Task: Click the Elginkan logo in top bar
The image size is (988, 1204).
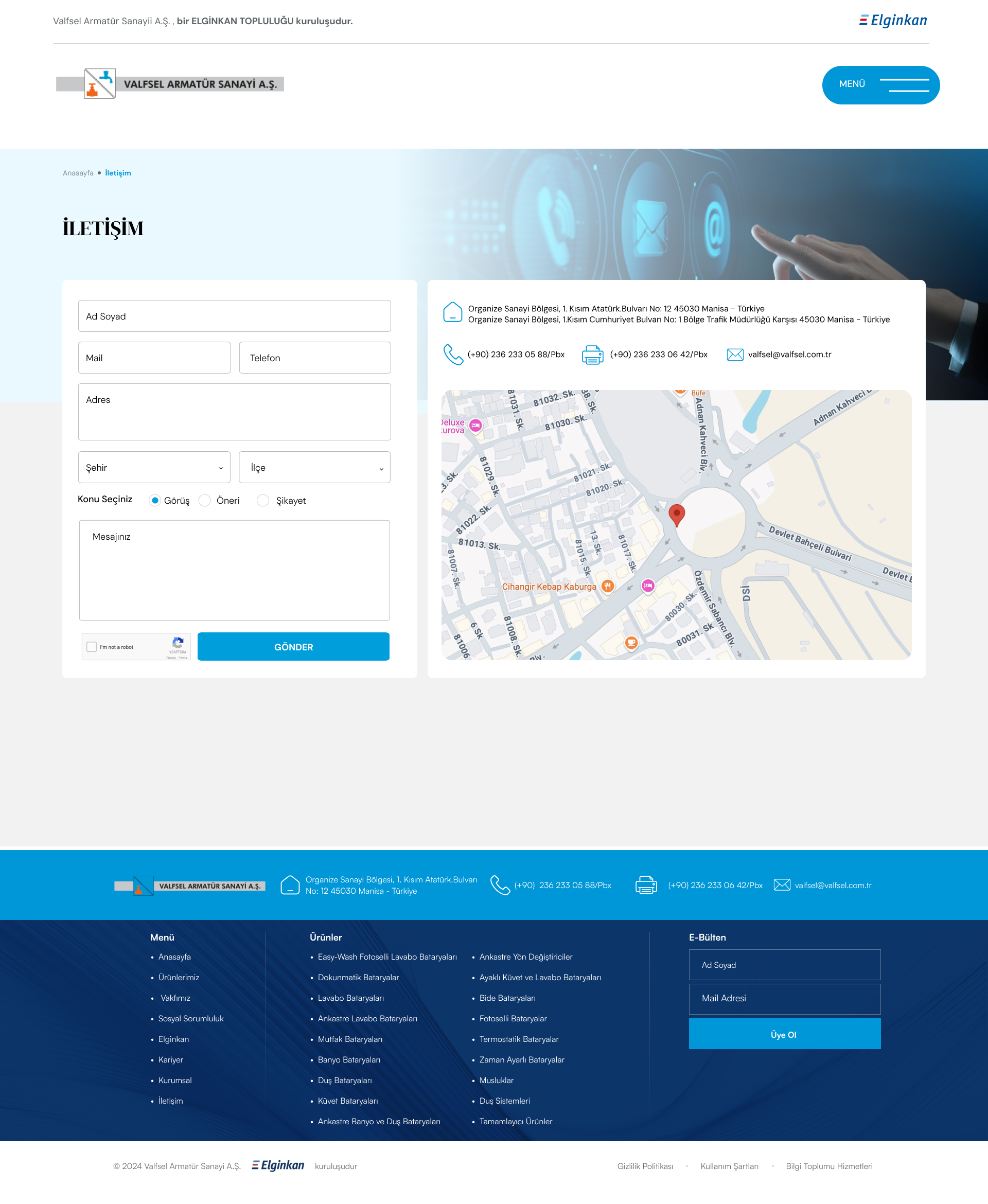Action: tap(892, 21)
